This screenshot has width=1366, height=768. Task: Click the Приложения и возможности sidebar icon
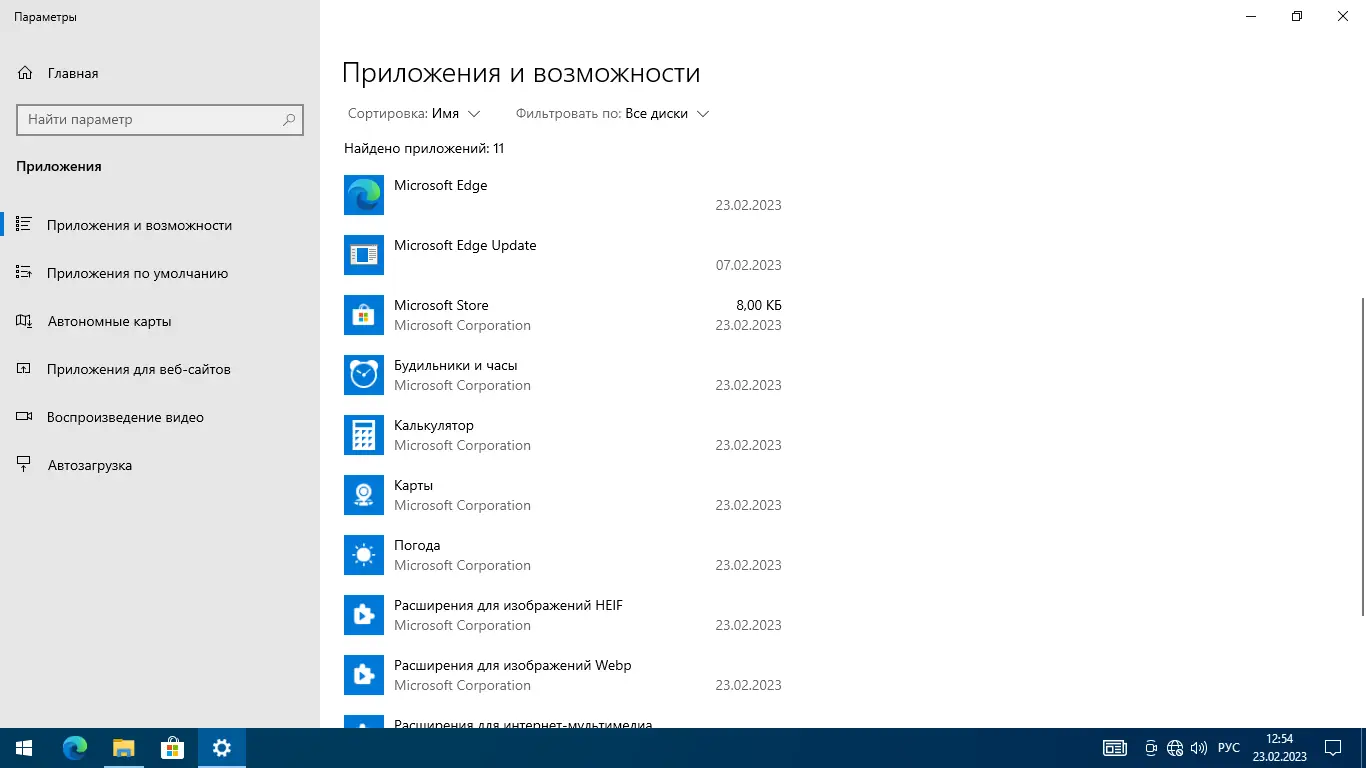point(25,225)
